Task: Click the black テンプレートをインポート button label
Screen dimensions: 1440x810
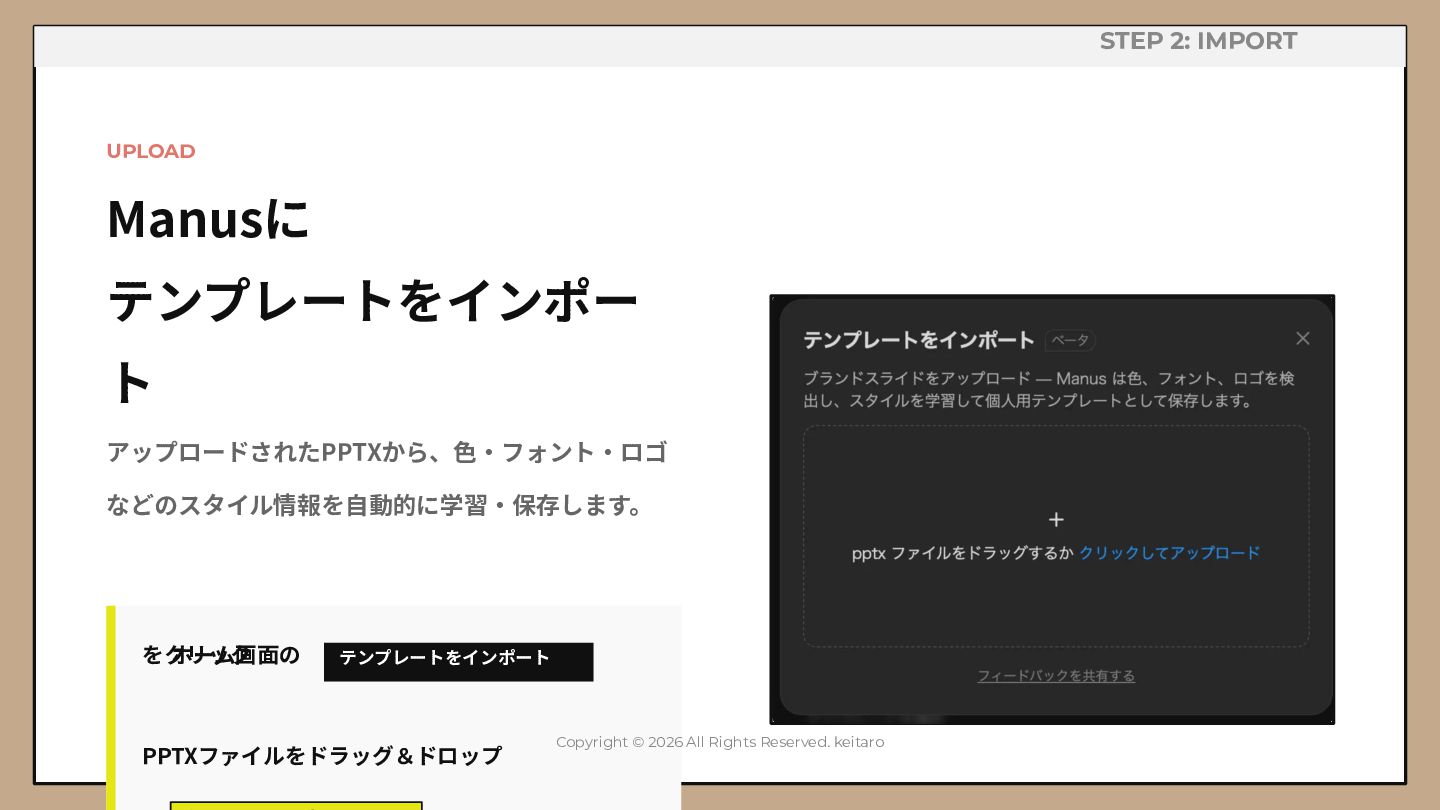Action: tap(458, 662)
